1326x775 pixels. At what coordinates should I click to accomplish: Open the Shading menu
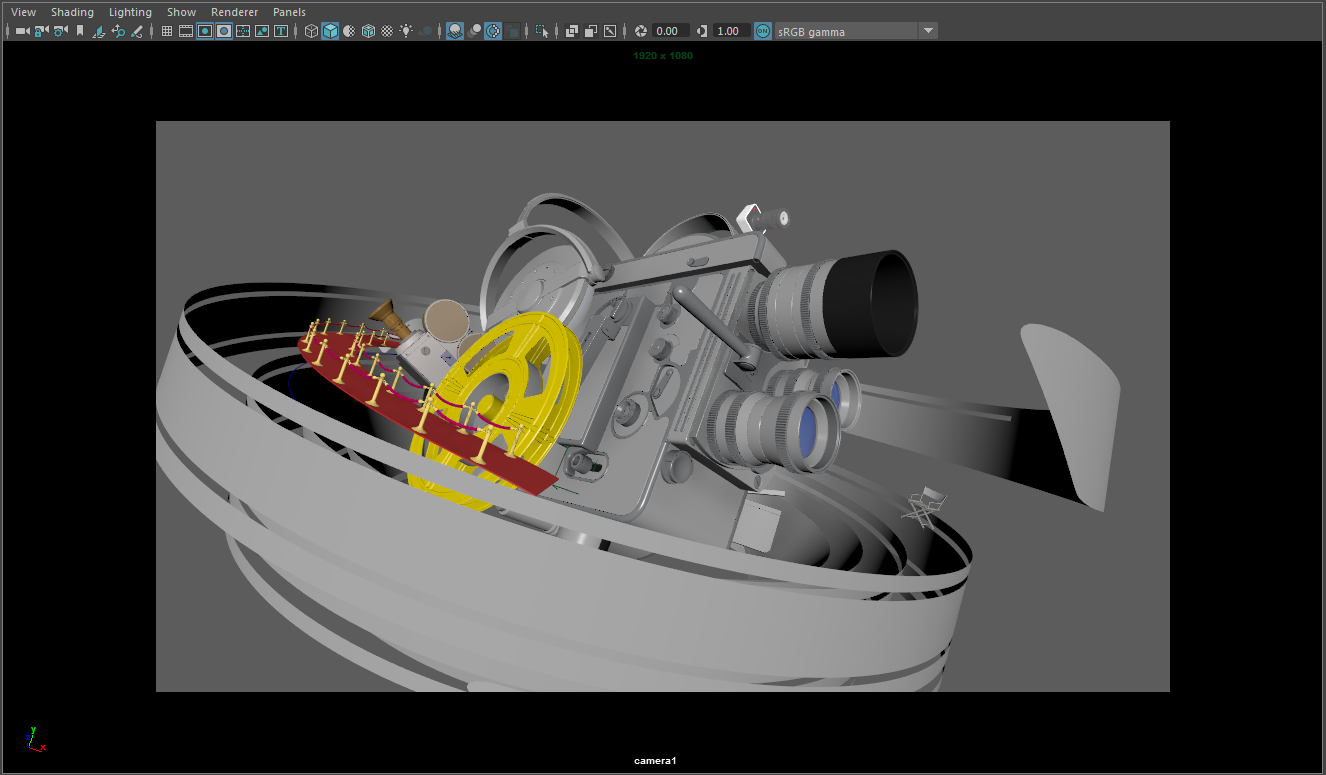coord(72,12)
